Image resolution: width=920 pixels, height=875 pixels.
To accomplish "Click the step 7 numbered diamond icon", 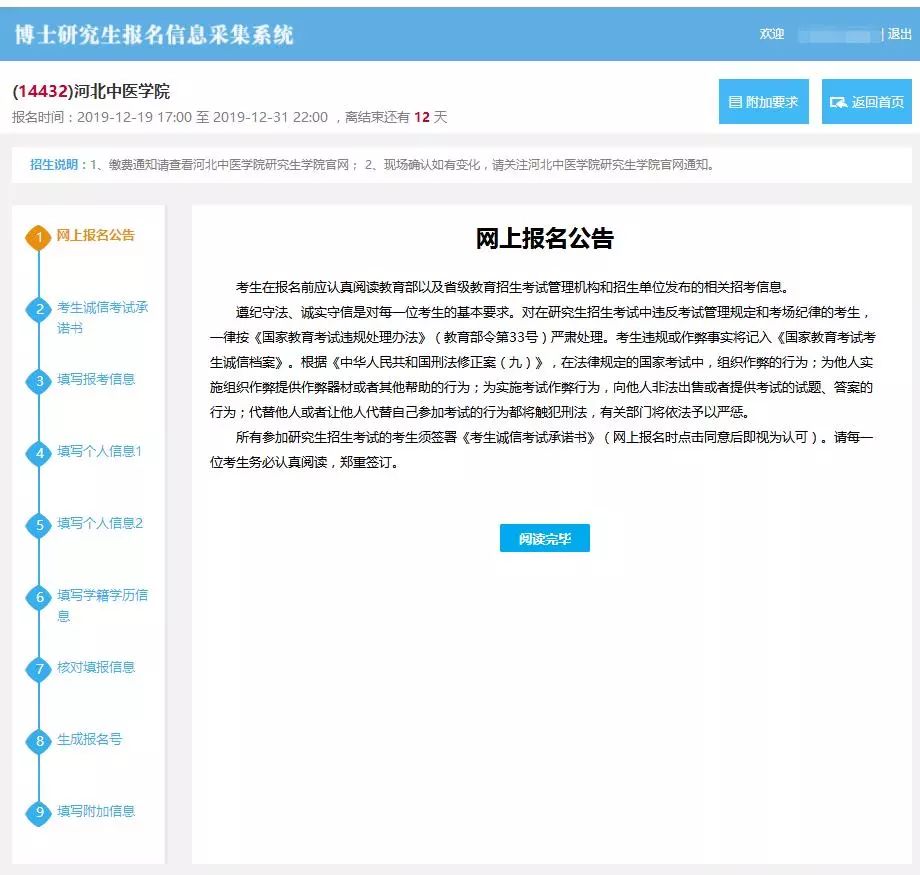I will pyautogui.click(x=39, y=669).
